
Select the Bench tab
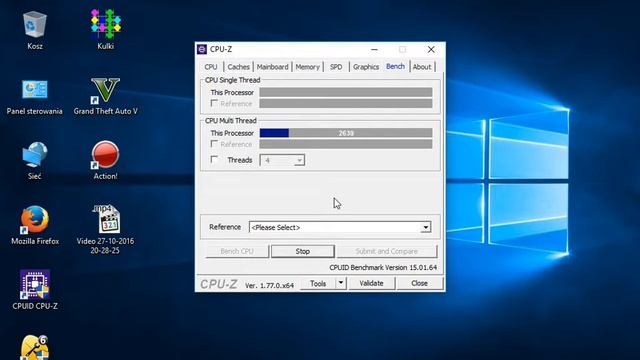(x=395, y=66)
